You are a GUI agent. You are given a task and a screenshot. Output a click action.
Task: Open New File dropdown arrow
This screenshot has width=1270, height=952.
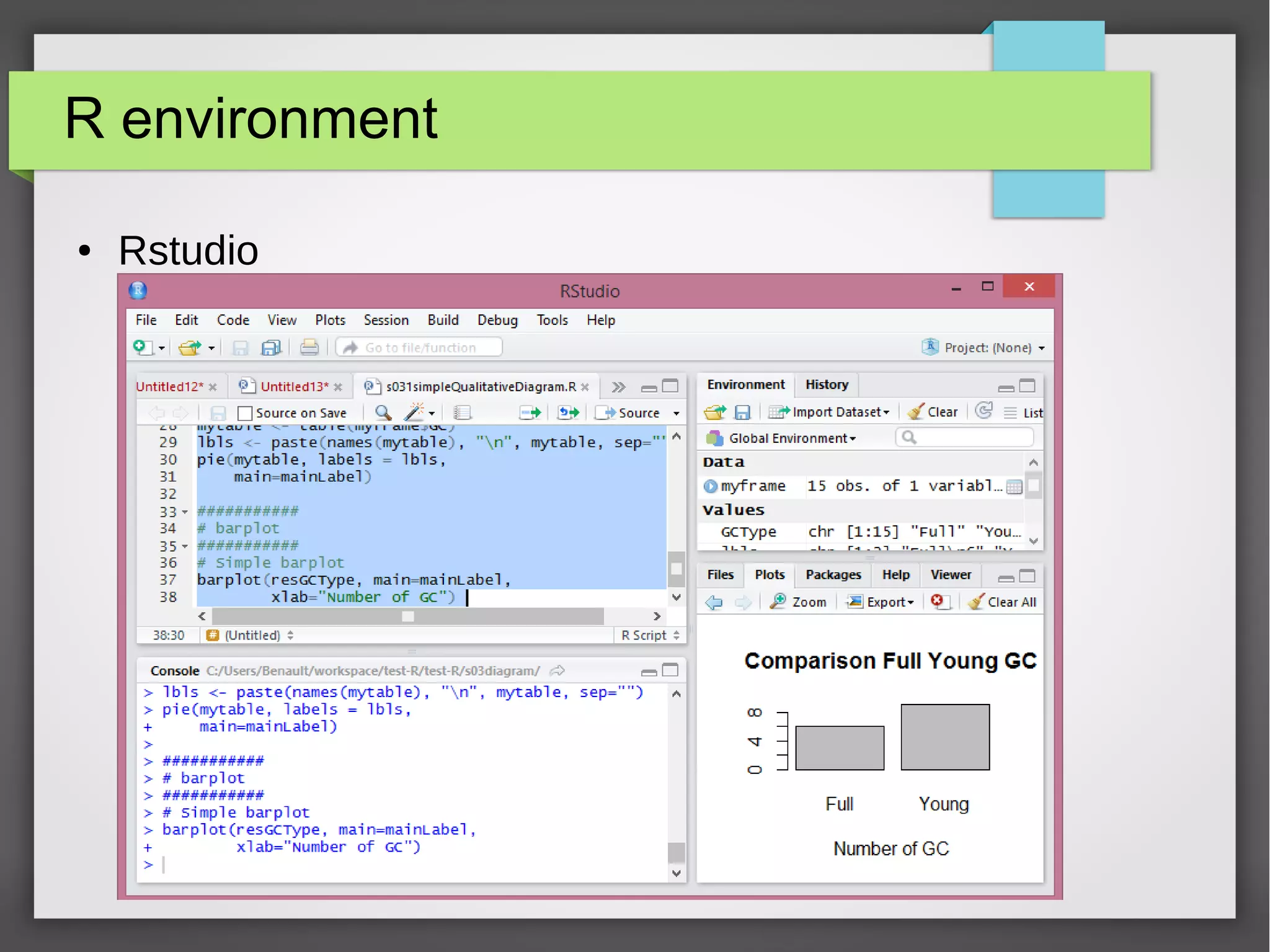[162, 349]
